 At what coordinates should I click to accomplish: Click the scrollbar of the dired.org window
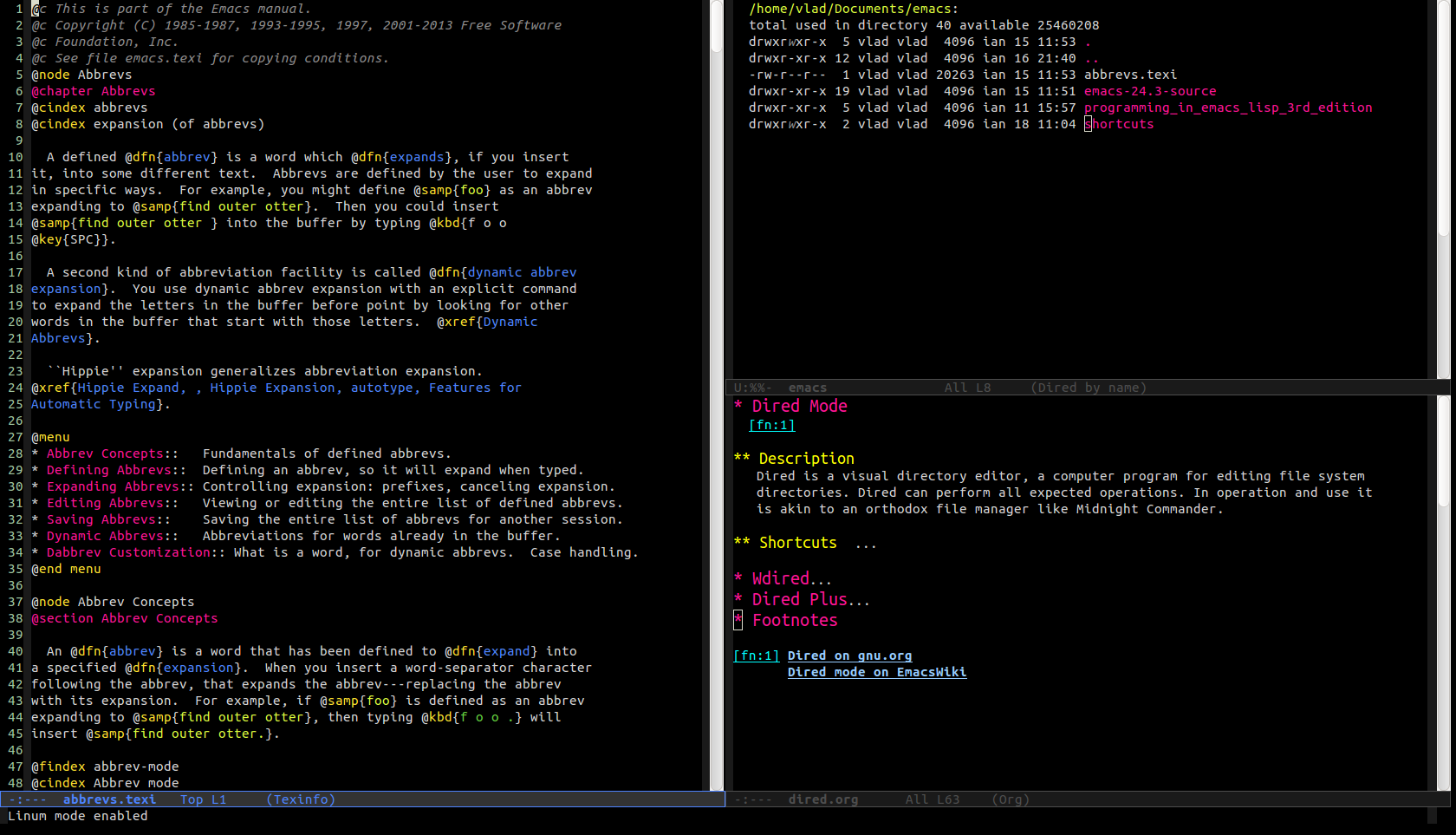pyautogui.click(x=1444, y=593)
